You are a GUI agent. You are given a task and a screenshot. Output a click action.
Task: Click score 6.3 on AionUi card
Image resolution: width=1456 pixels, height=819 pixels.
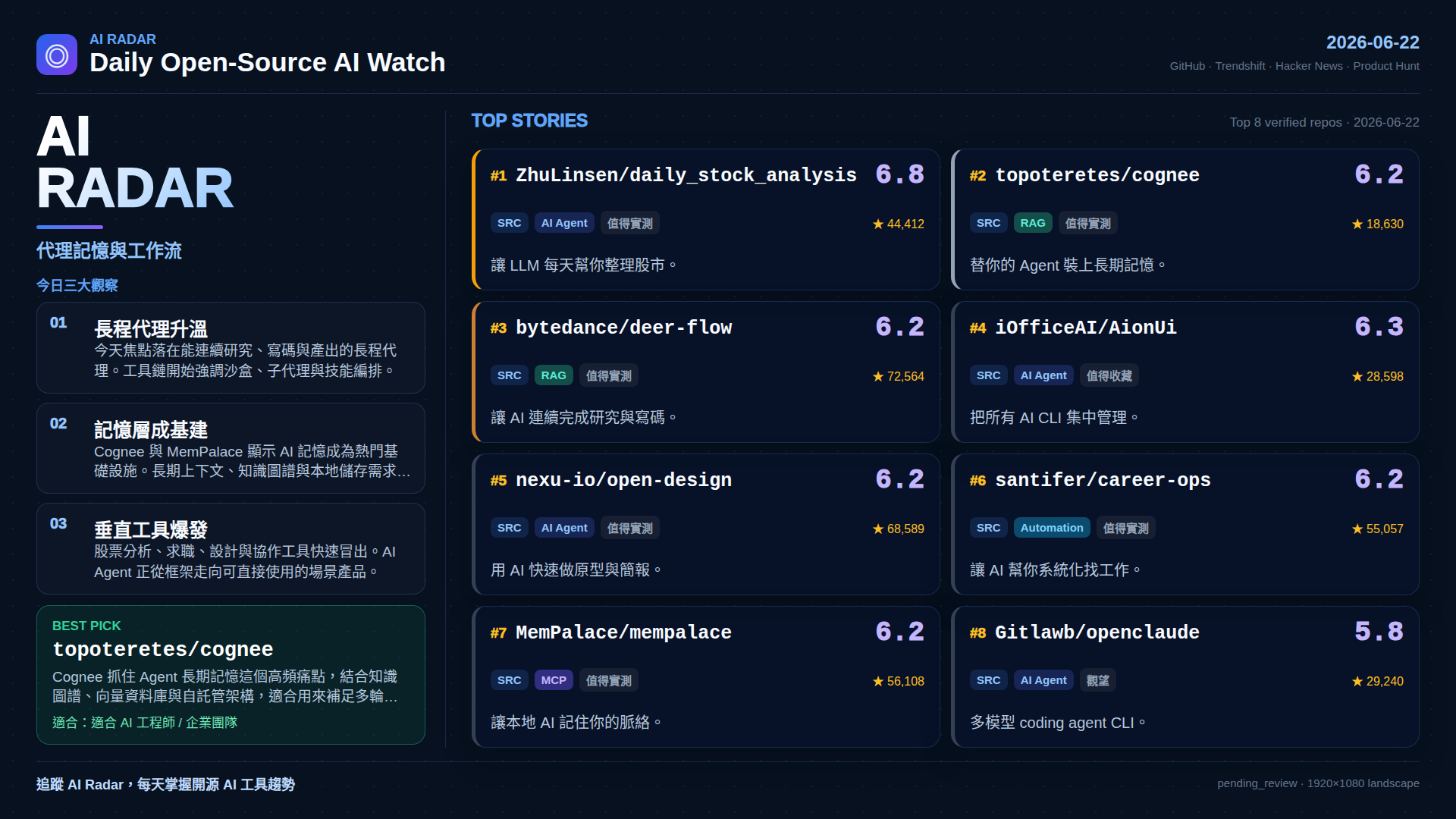click(x=1379, y=327)
